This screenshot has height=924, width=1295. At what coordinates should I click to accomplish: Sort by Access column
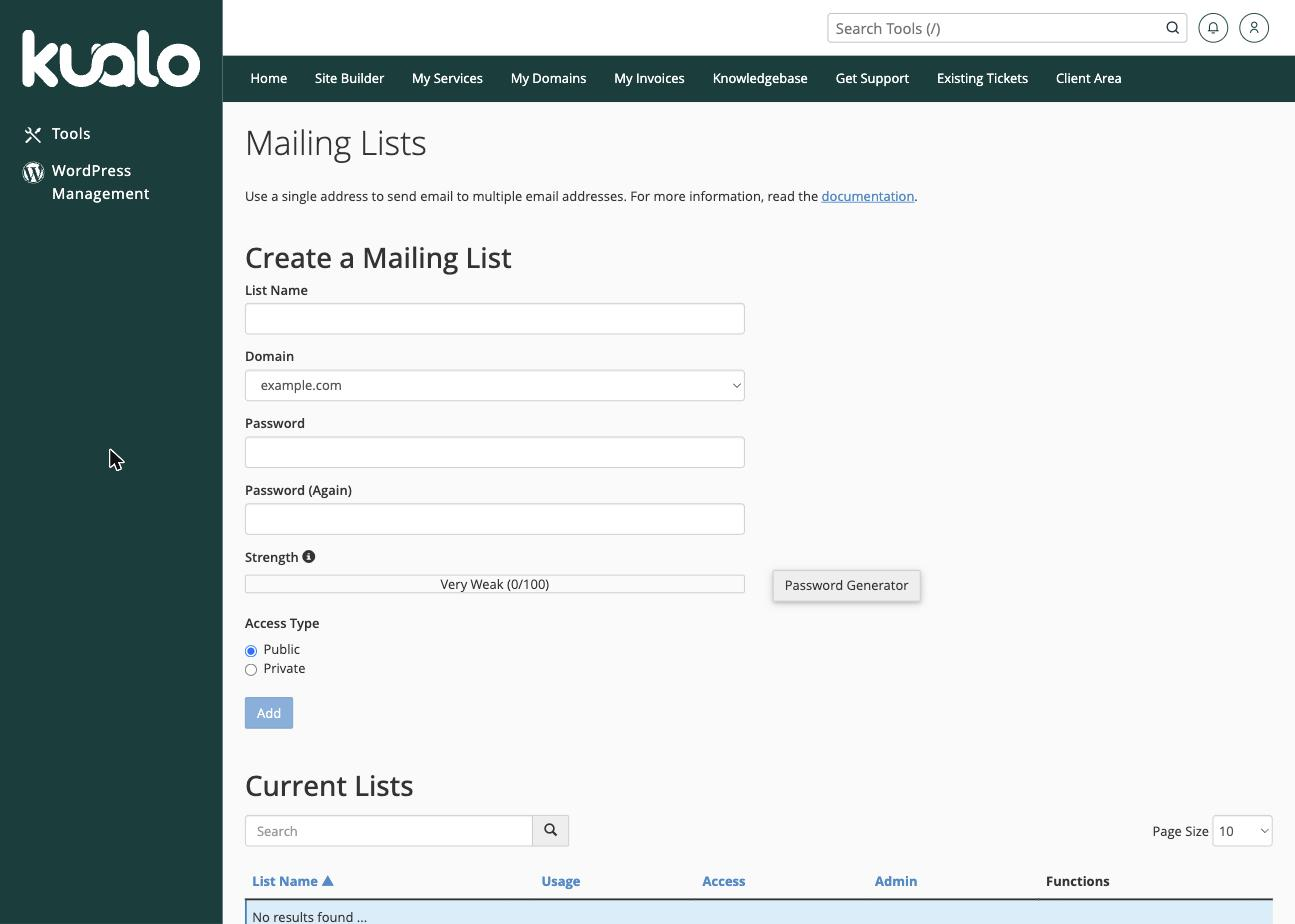(x=723, y=881)
